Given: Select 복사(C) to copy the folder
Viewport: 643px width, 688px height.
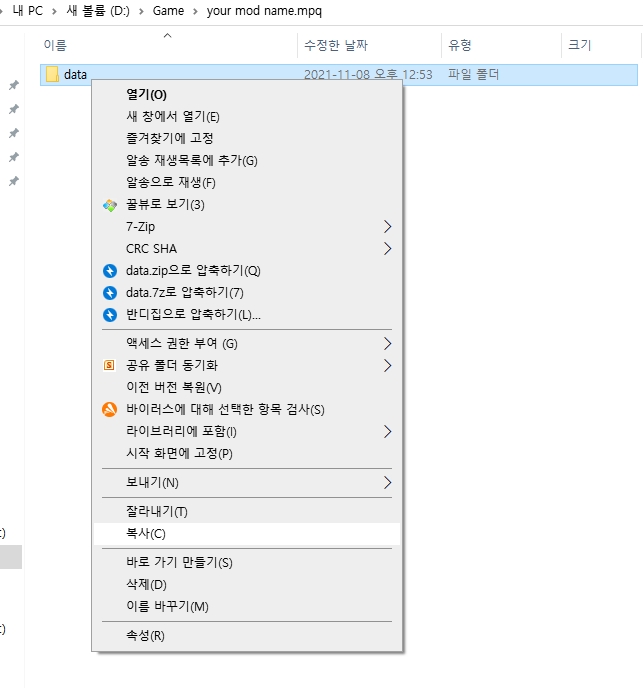Looking at the screenshot, I should coord(247,534).
